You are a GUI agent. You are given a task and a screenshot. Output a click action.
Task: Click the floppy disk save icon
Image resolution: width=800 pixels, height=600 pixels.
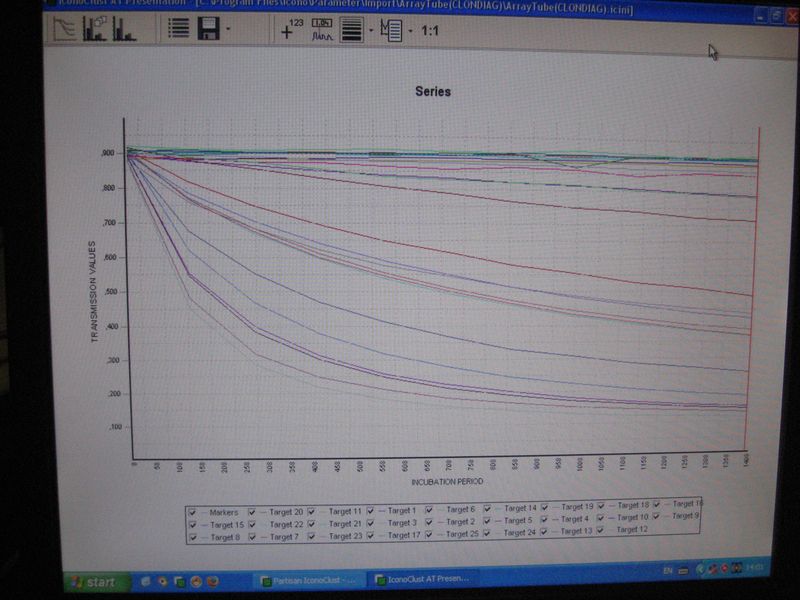pyautogui.click(x=208, y=28)
